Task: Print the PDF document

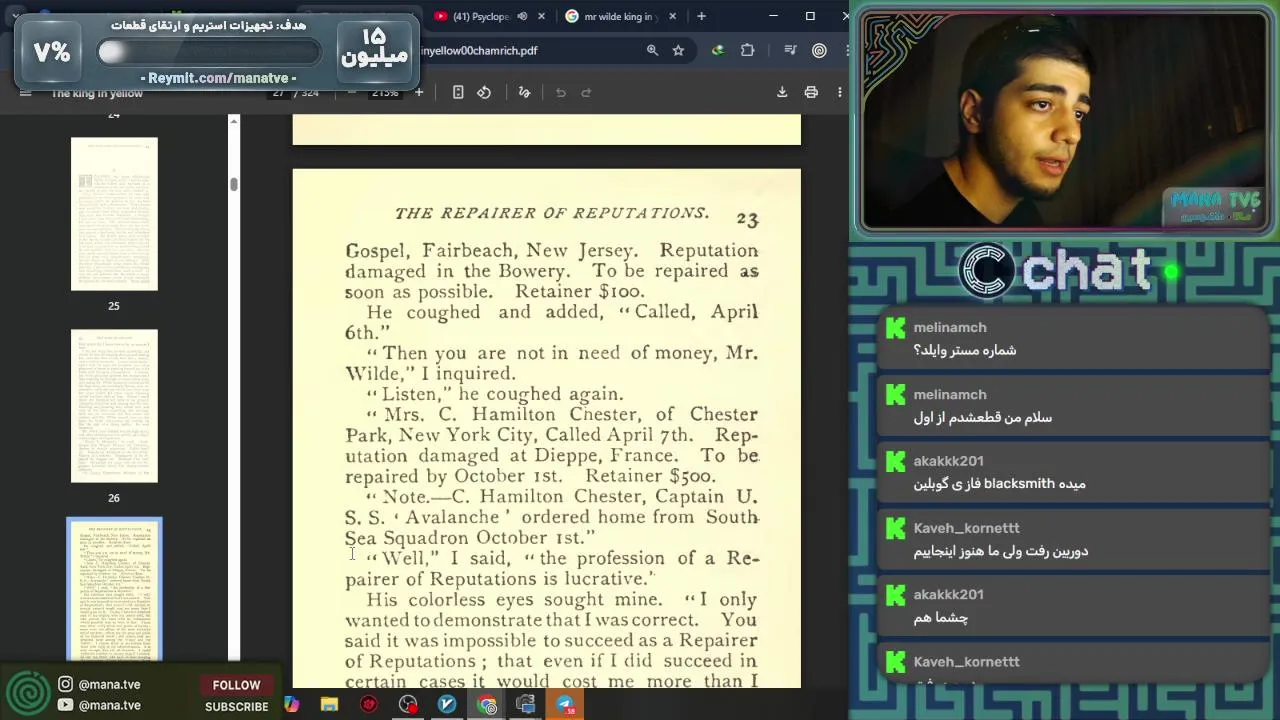Action: tap(811, 92)
